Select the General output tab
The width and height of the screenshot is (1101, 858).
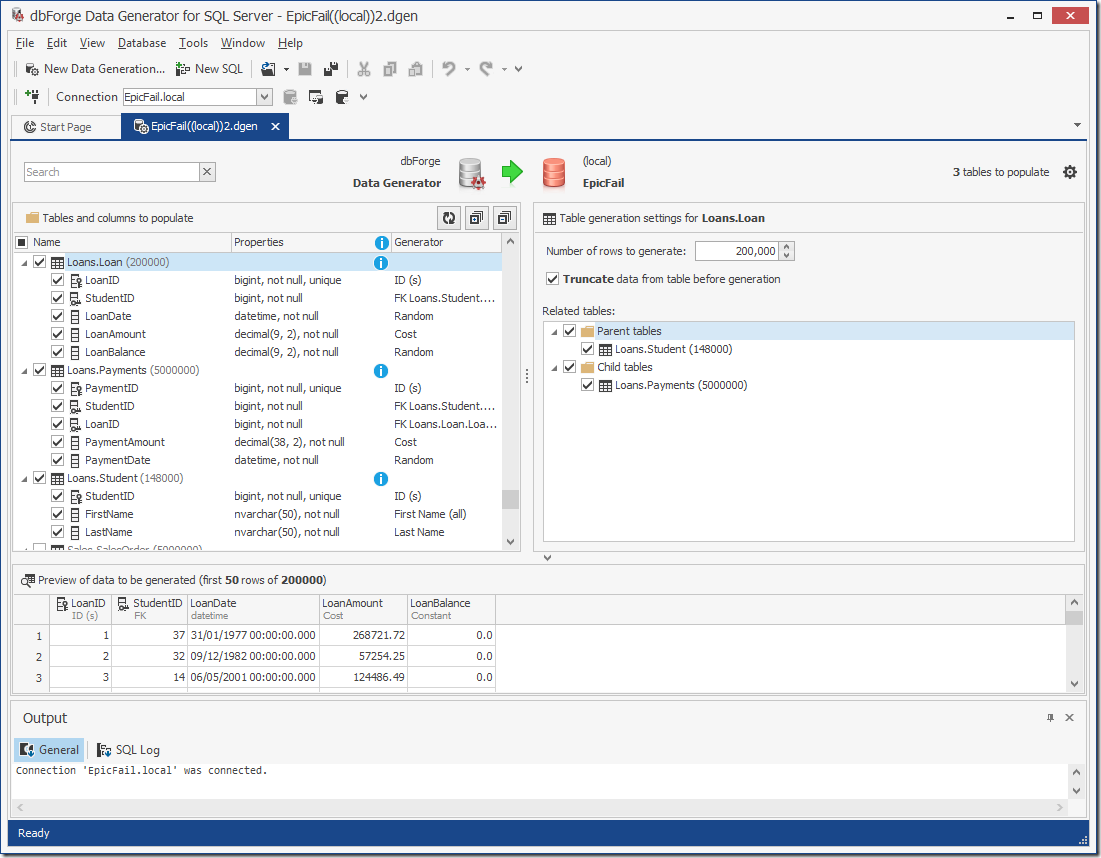[x=50, y=750]
